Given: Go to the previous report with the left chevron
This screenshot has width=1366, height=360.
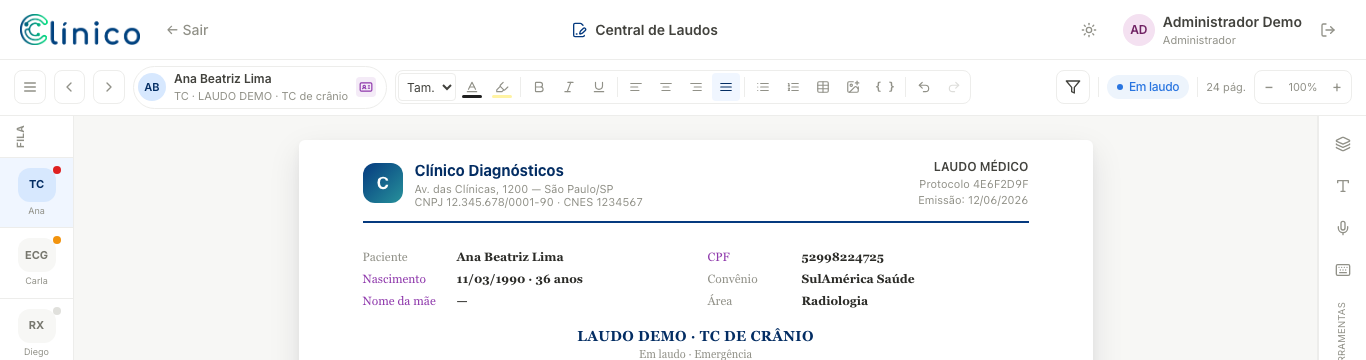Looking at the screenshot, I should click(69, 87).
